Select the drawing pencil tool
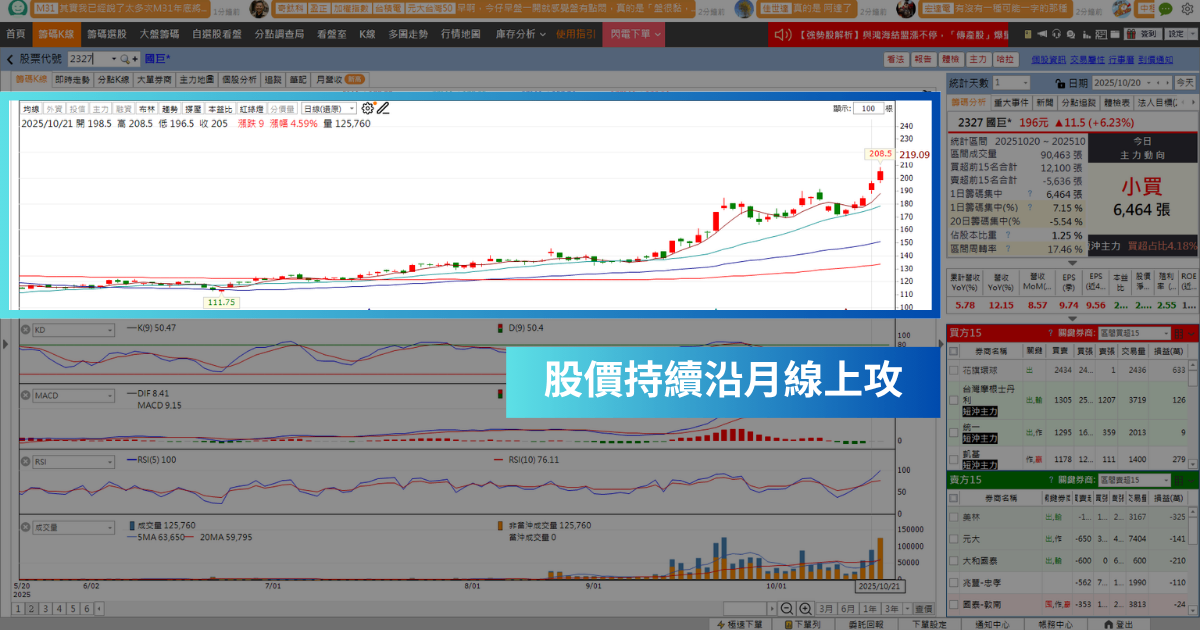Viewport: 1200px width, 630px height. click(x=383, y=108)
